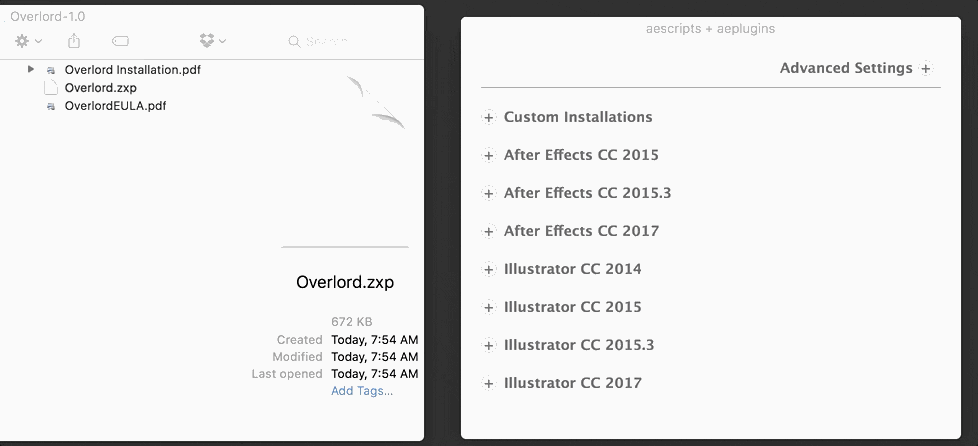Click the Custom Installations label
The image size is (978, 446).
[578, 117]
